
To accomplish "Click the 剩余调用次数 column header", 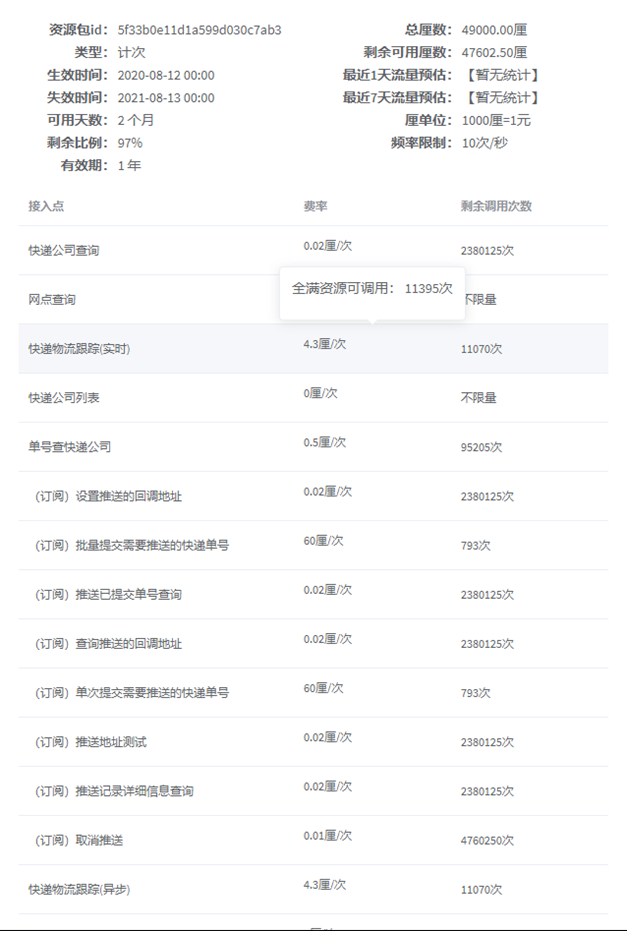I will click(496, 206).
